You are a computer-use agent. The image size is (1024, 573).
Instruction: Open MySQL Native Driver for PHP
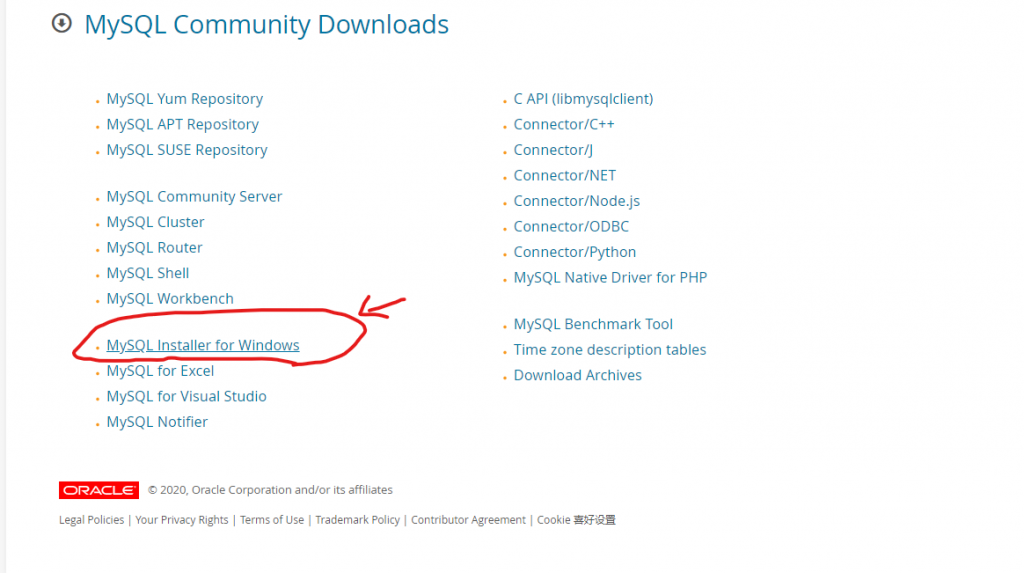[610, 277]
